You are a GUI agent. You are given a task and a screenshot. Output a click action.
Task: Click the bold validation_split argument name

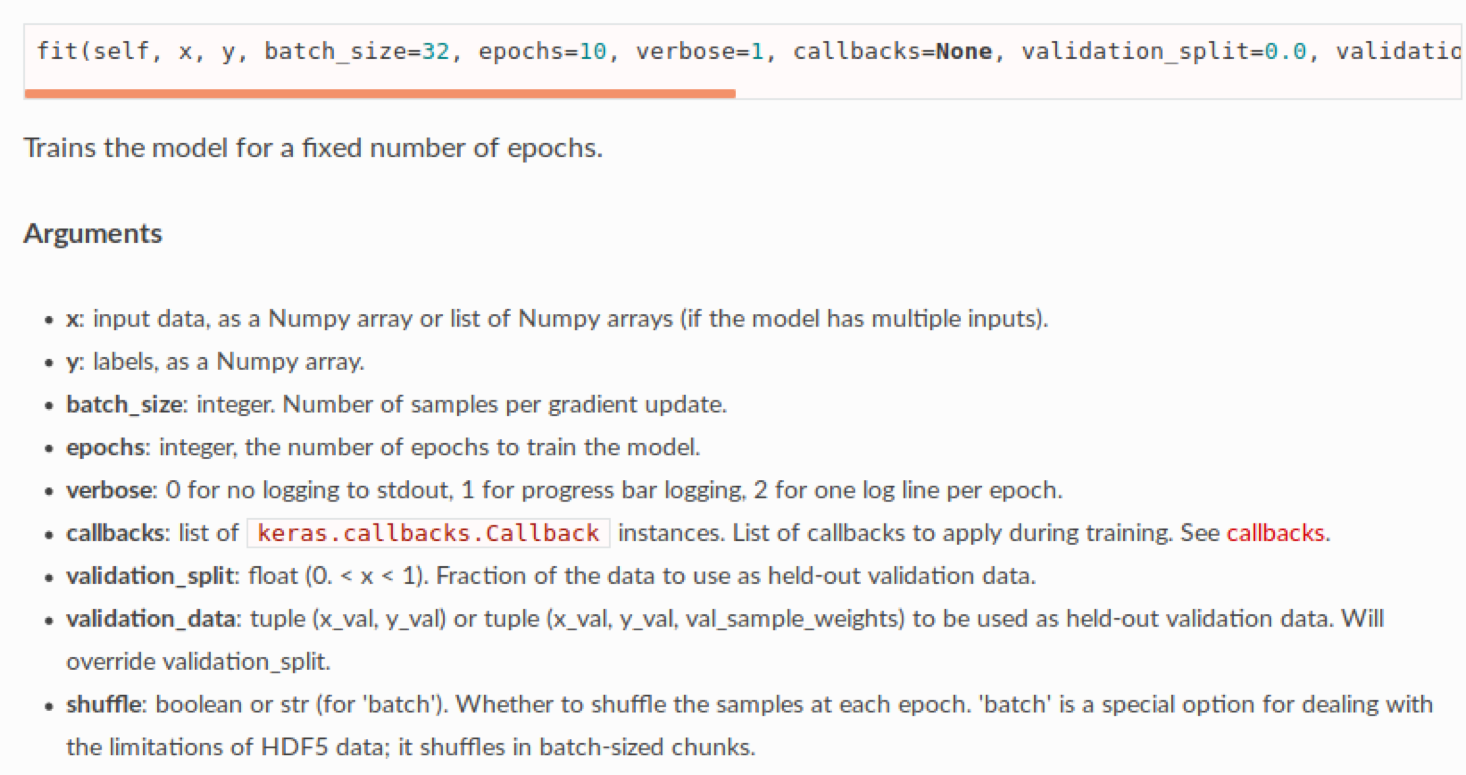pos(148,576)
